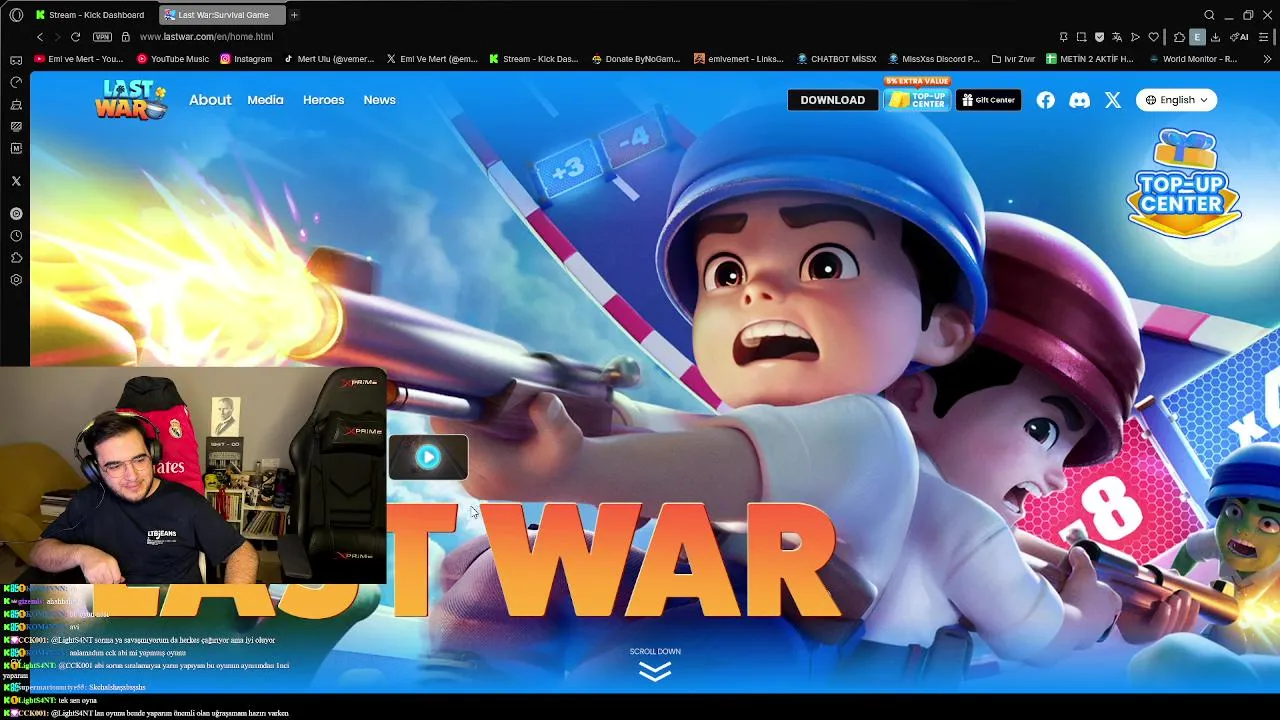Open the Gift Center button
The height and width of the screenshot is (720, 1280).
[988, 100]
